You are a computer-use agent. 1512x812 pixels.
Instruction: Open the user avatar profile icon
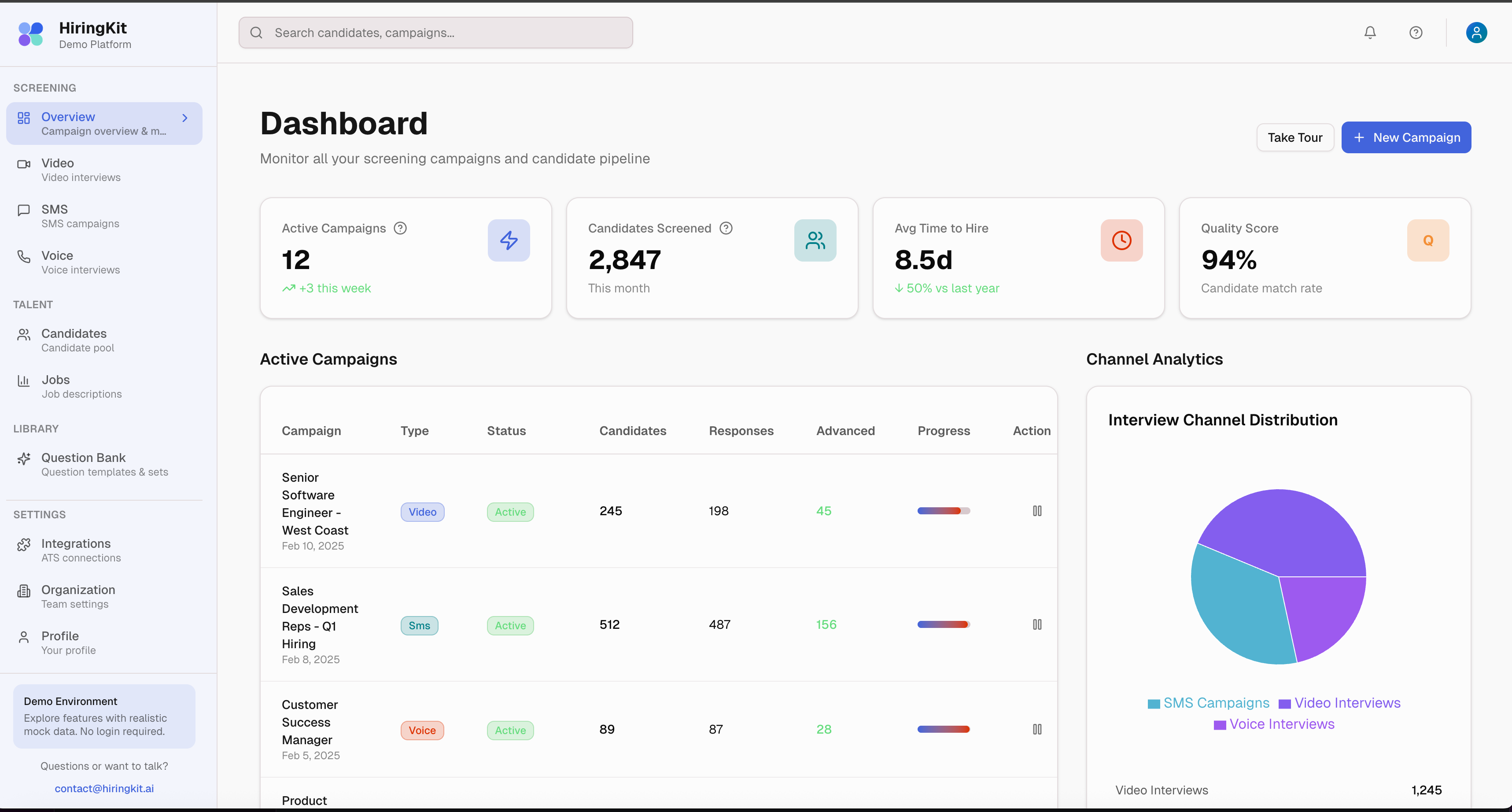point(1476,33)
